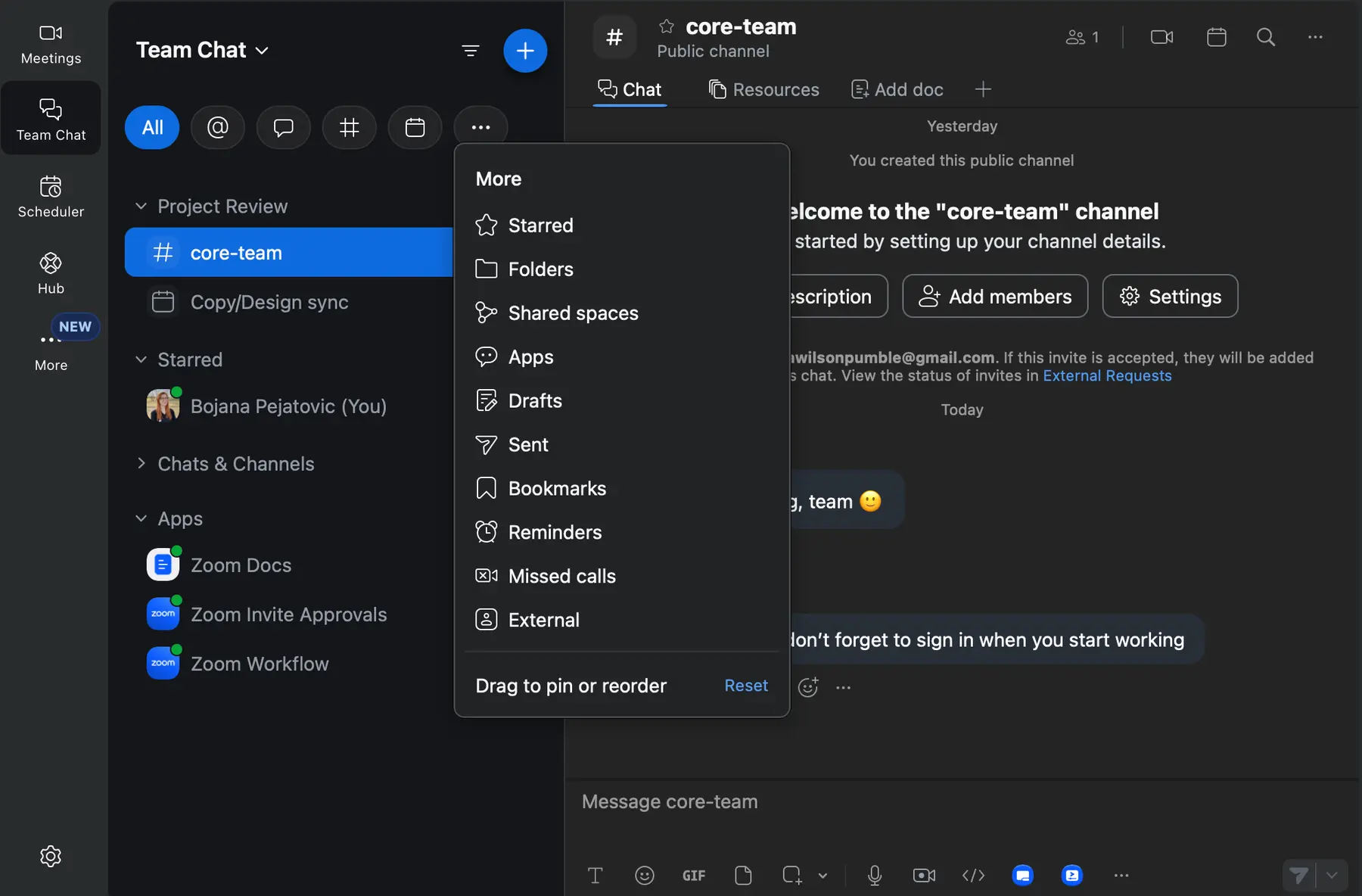The width and height of the screenshot is (1362, 896).
Task: Select Team Chat sidebar icon
Action: coord(51,119)
